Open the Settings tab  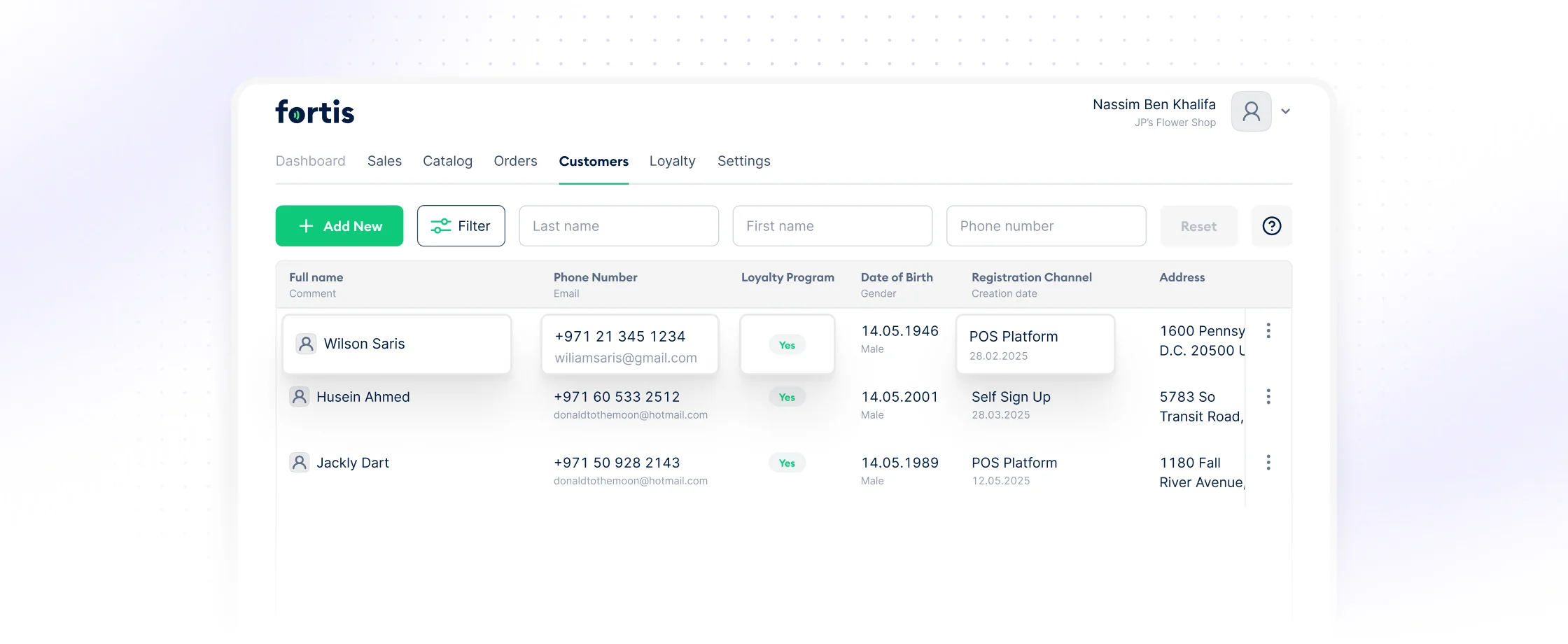click(x=743, y=161)
